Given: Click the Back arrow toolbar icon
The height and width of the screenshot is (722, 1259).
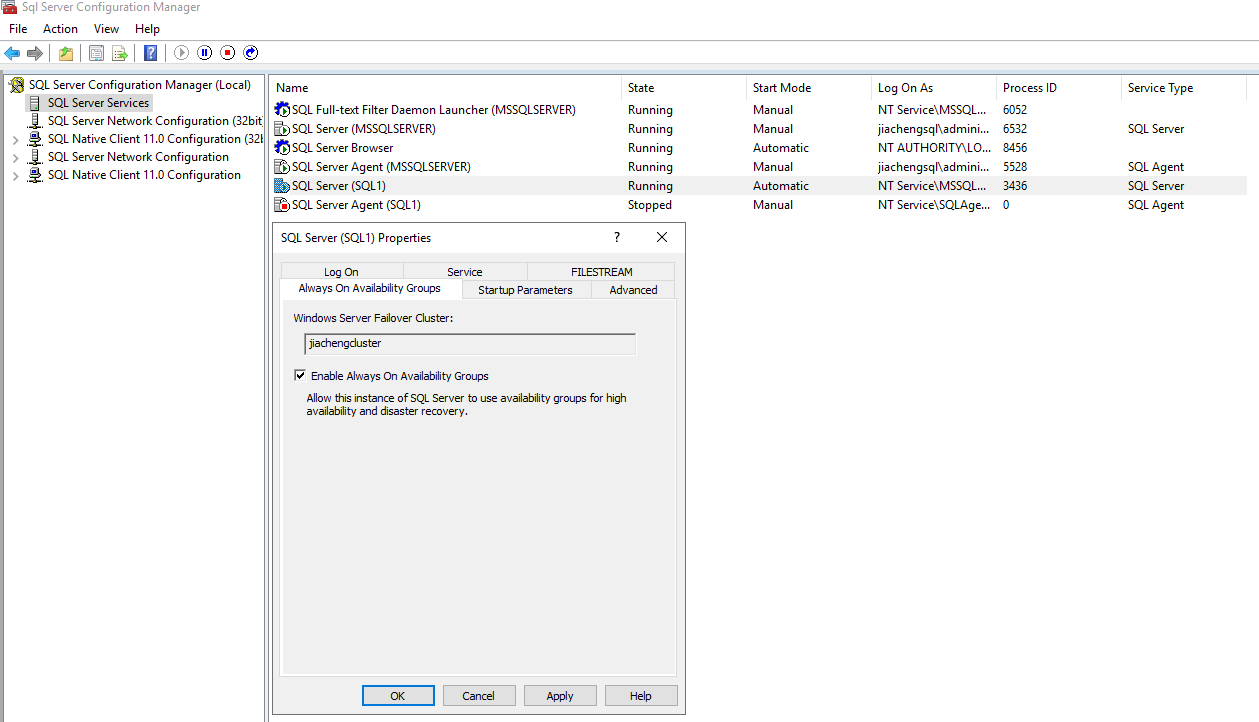Looking at the screenshot, I should coord(12,53).
